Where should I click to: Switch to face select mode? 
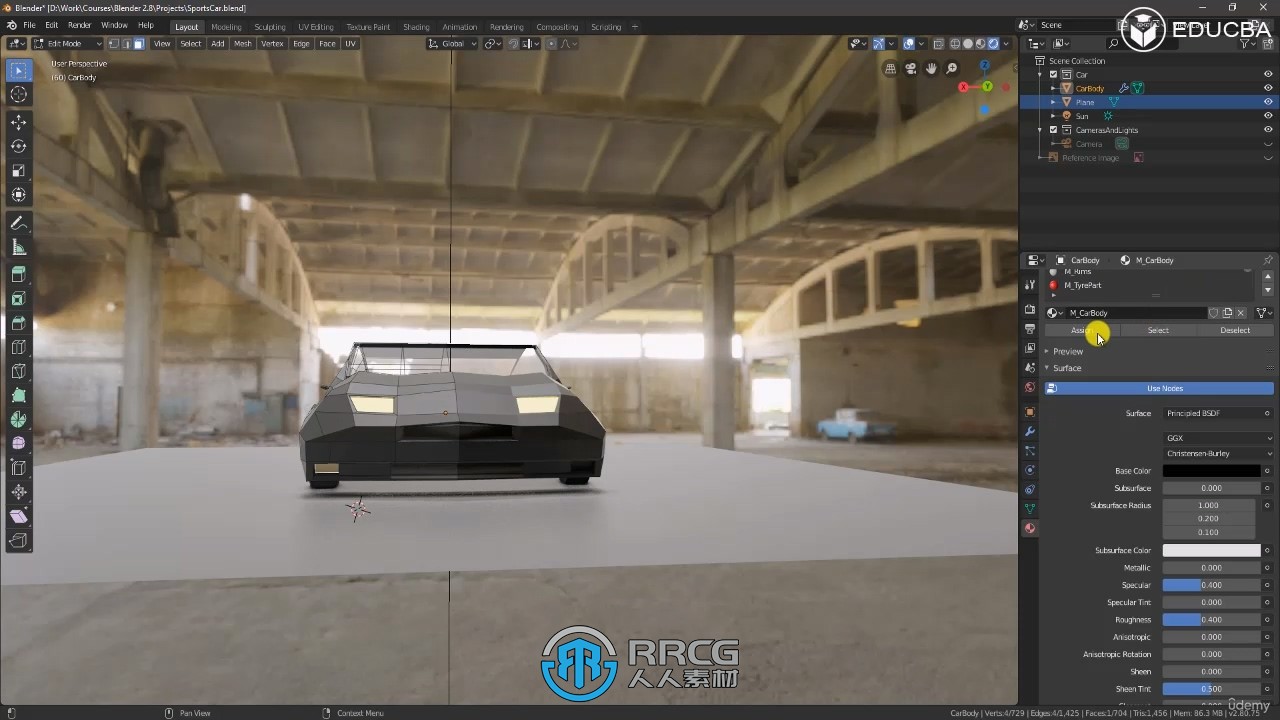138,43
